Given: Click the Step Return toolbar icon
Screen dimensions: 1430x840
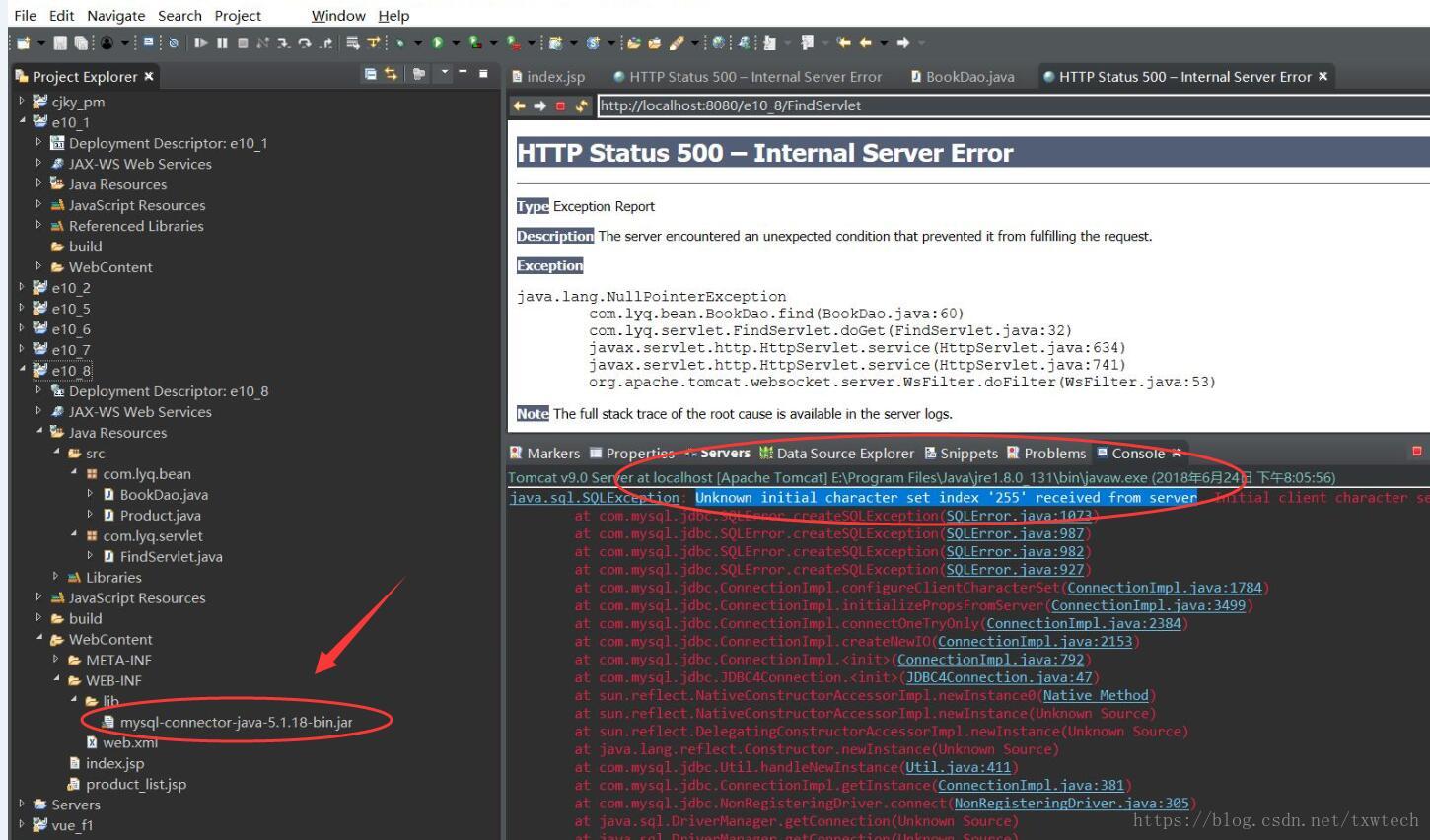Looking at the screenshot, I should coord(325,42).
